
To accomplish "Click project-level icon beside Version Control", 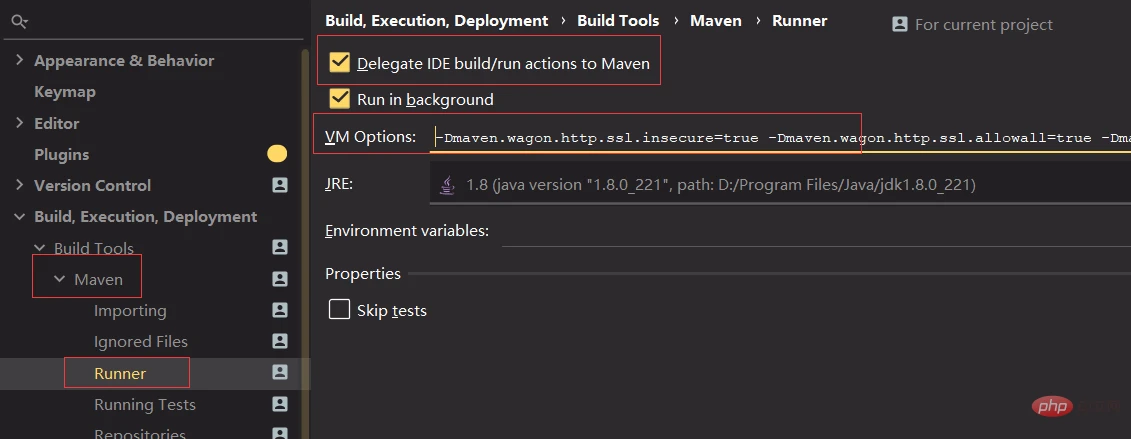I will click(280, 185).
